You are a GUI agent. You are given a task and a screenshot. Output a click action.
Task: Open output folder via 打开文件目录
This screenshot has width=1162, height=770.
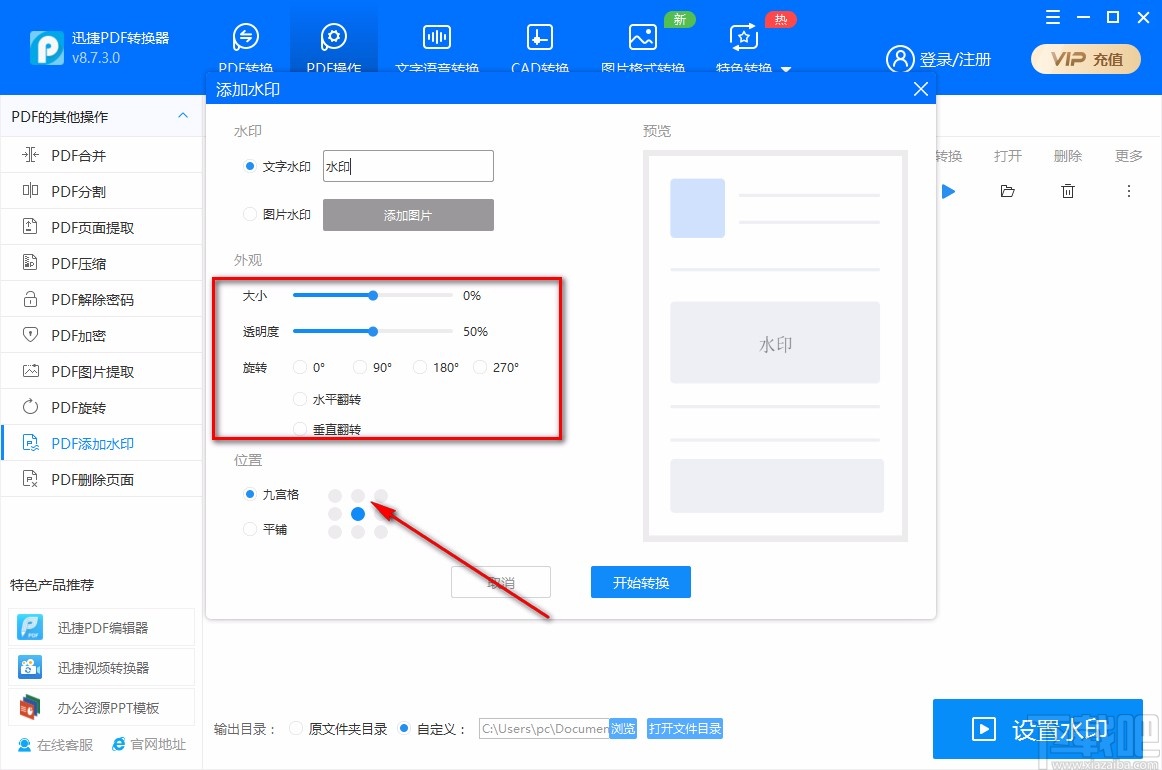[685, 729]
